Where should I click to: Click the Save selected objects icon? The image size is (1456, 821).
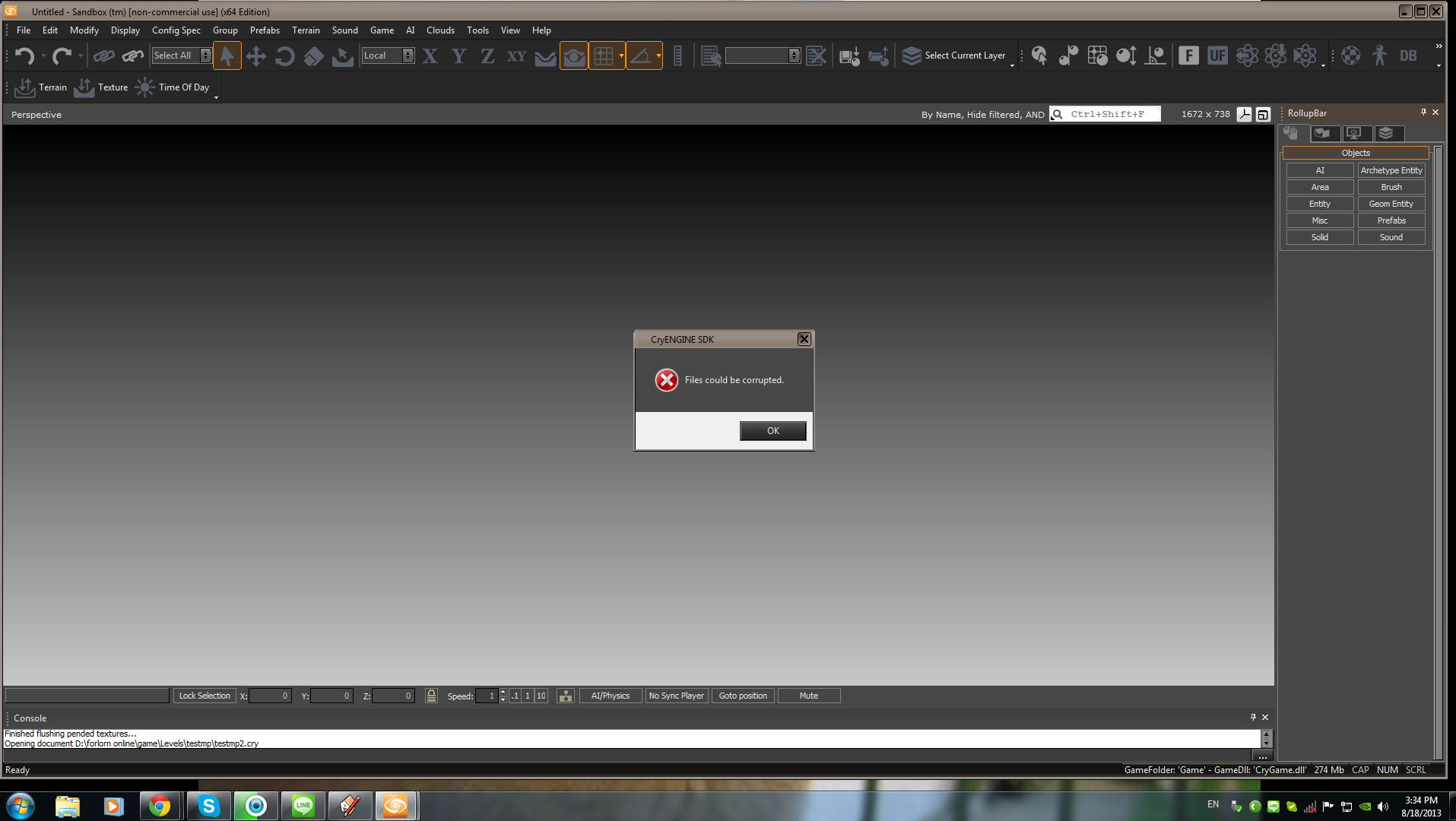click(x=849, y=55)
